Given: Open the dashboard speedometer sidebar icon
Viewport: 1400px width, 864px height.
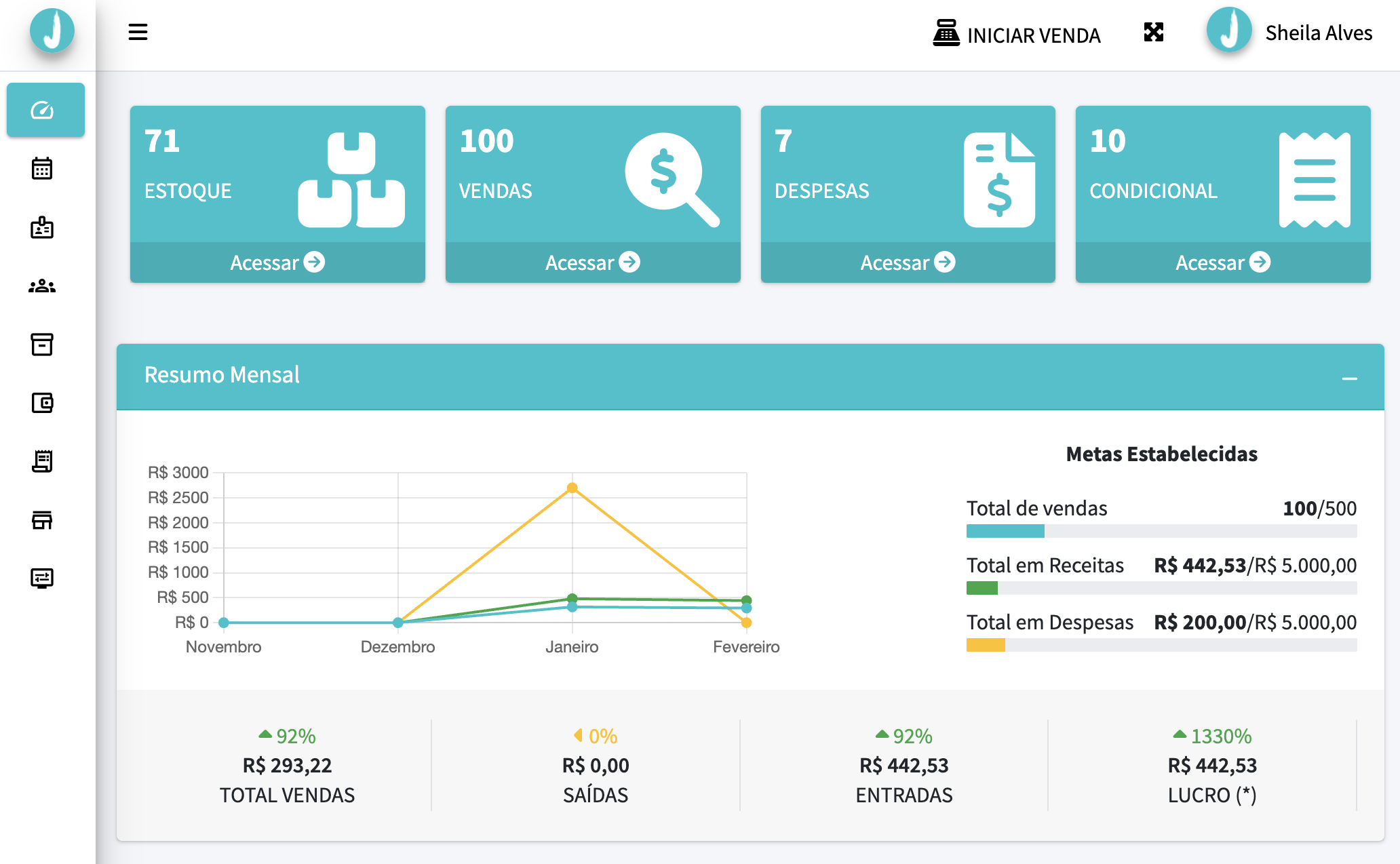Looking at the screenshot, I should (42, 110).
